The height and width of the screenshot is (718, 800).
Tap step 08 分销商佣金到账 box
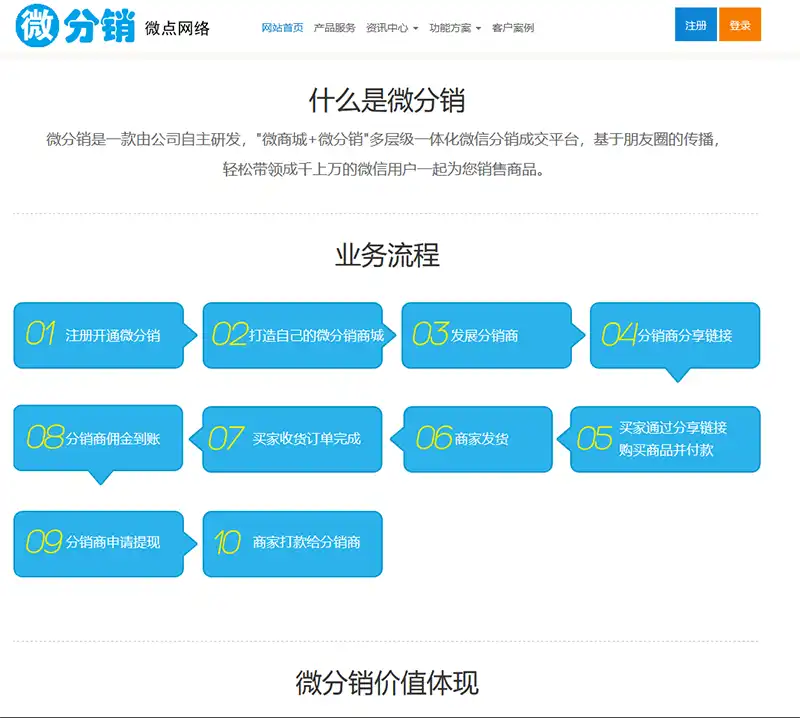click(x=98, y=437)
